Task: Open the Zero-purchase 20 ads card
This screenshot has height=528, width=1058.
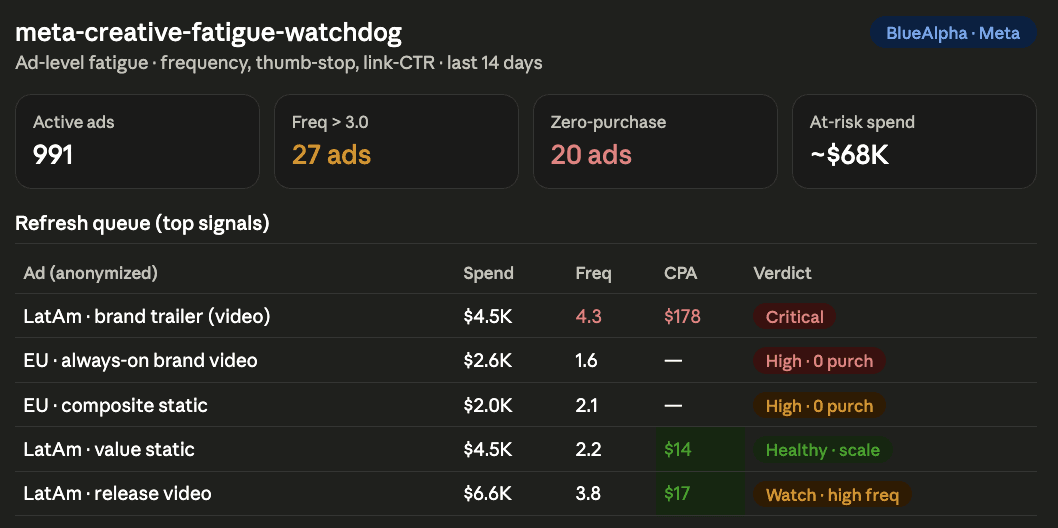Action: [x=655, y=142]
